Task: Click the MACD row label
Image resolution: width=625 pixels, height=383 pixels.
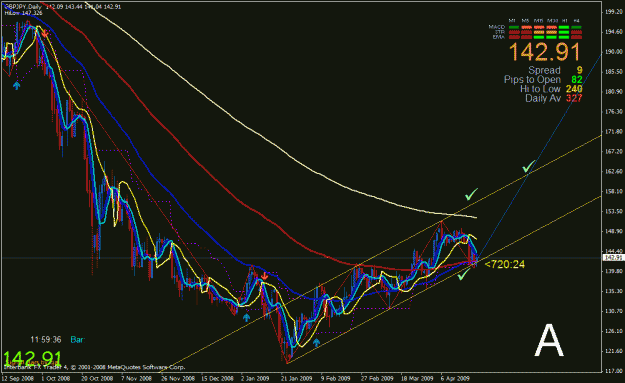Action: (497, 27)
